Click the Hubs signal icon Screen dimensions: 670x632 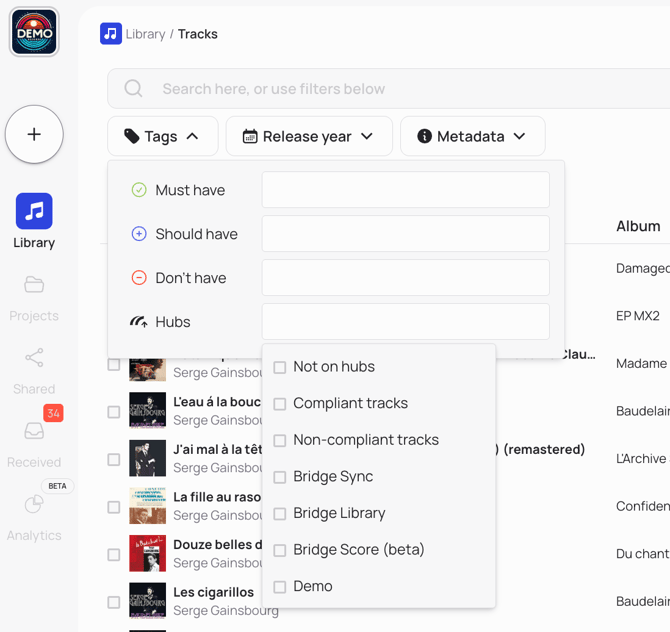(139, 321)
